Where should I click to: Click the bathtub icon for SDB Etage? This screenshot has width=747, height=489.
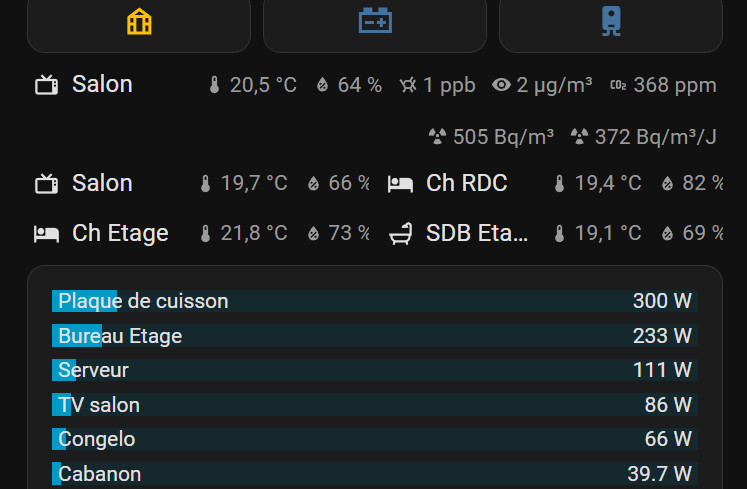pos(400,234)
